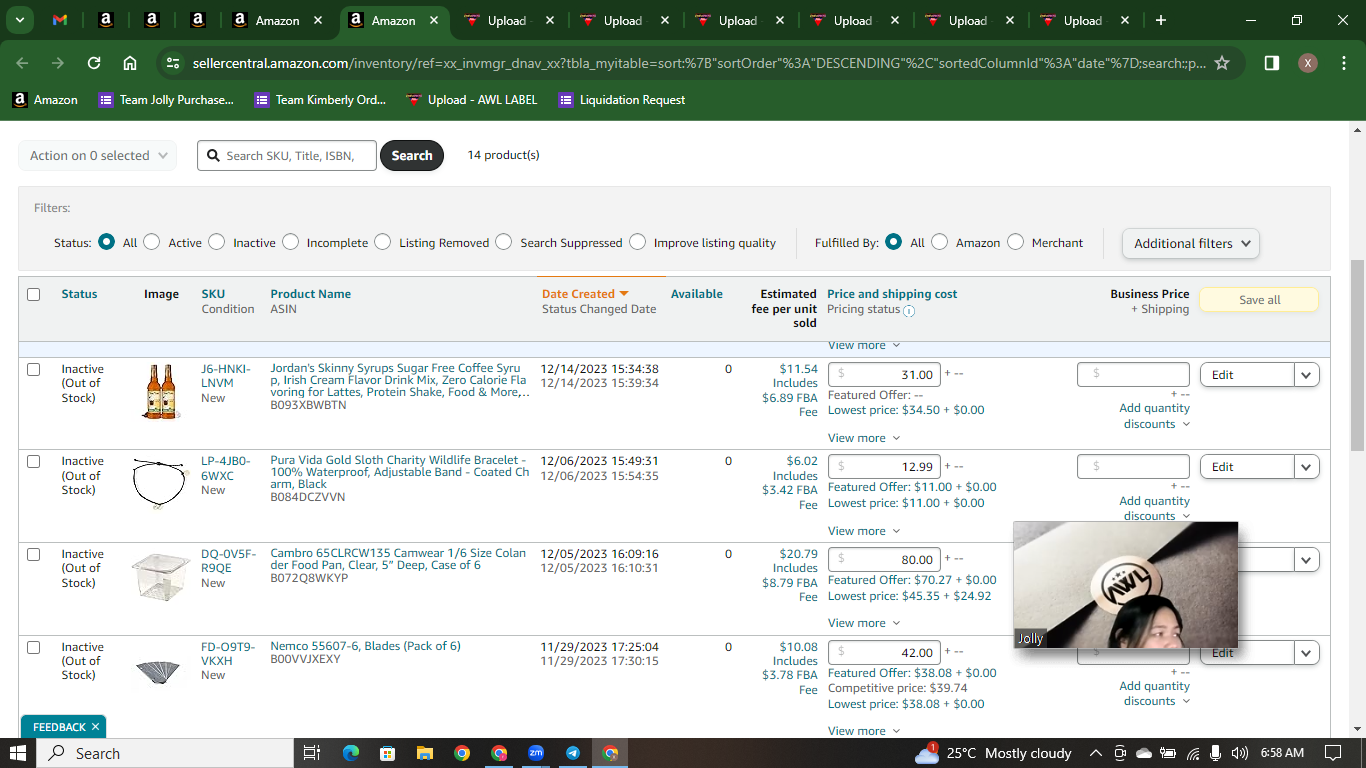The image size is (1366, 768).
Task: Bookmark this page with the star icon
Action: click(x=1222, y=63)
